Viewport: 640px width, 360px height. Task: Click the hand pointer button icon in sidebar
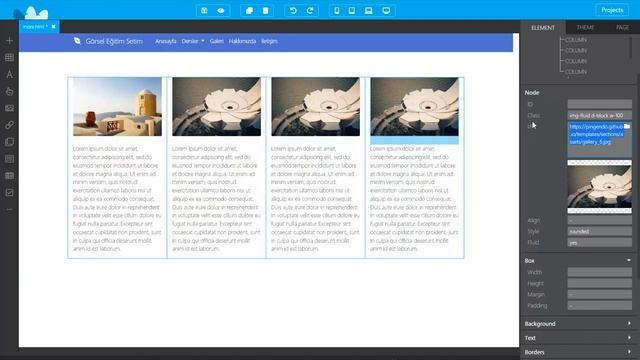click(x=9, y=91)
